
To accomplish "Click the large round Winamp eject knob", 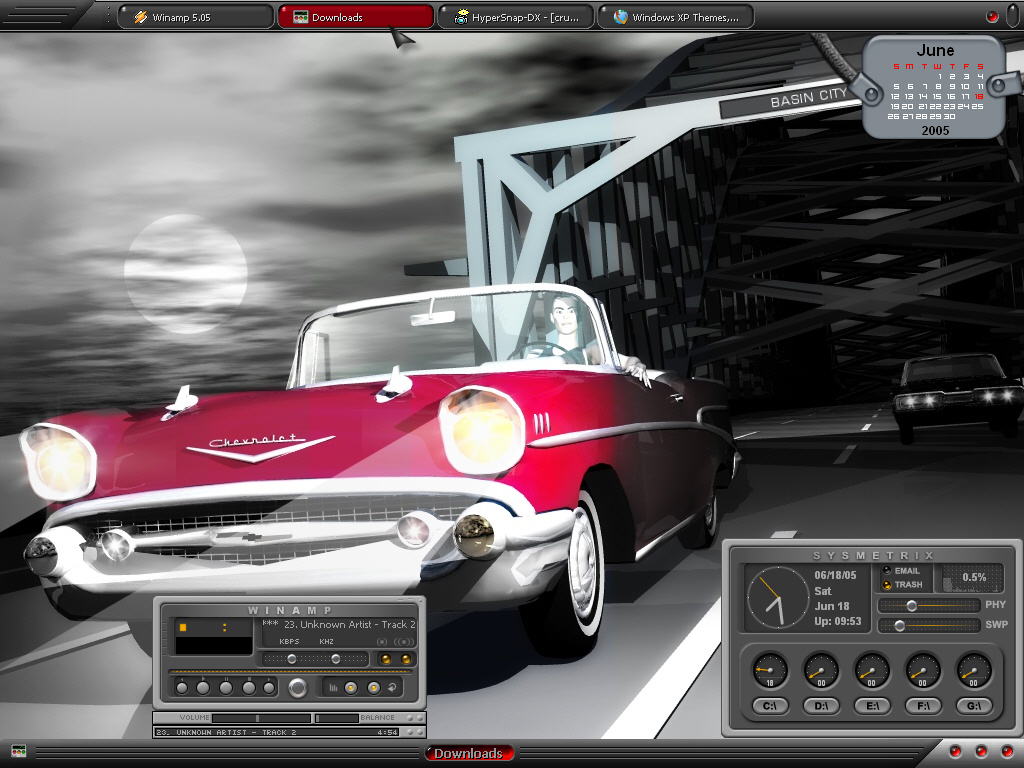I will click(x=298, y=688).
